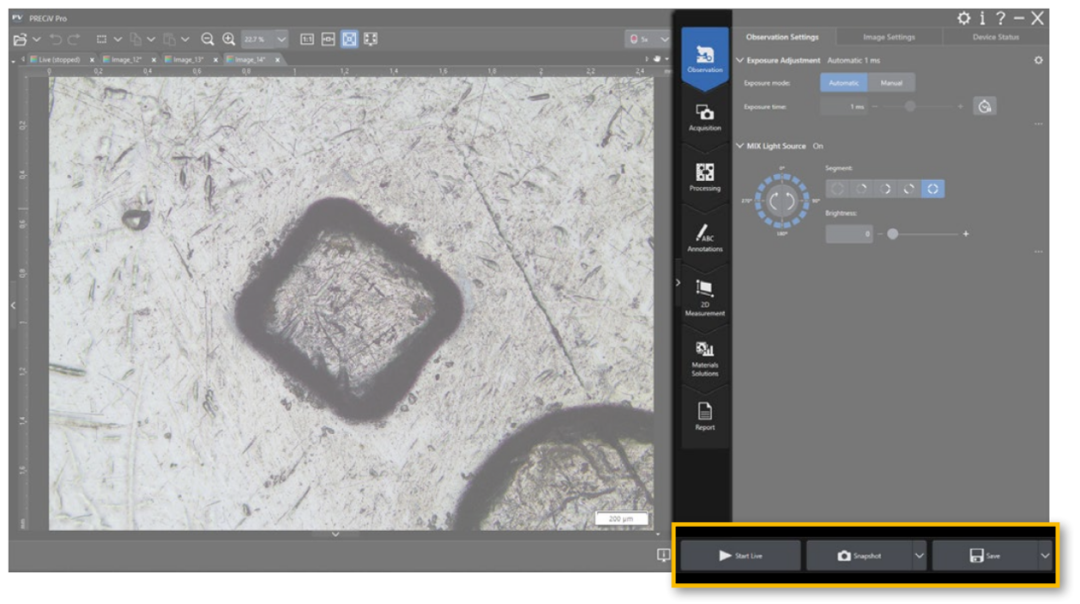
Task: Click the Save button
Action: tap(985, 556)
